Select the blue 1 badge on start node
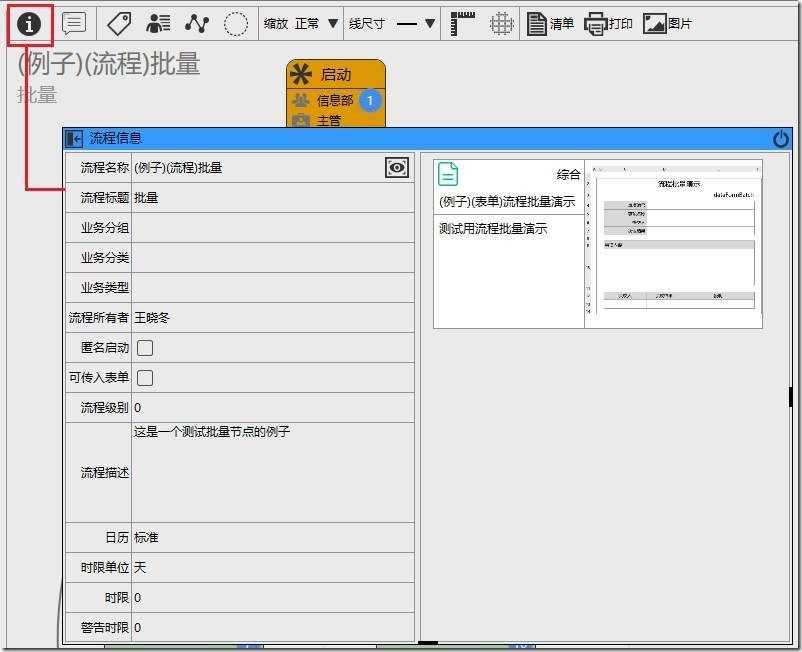 click(370, 101)
